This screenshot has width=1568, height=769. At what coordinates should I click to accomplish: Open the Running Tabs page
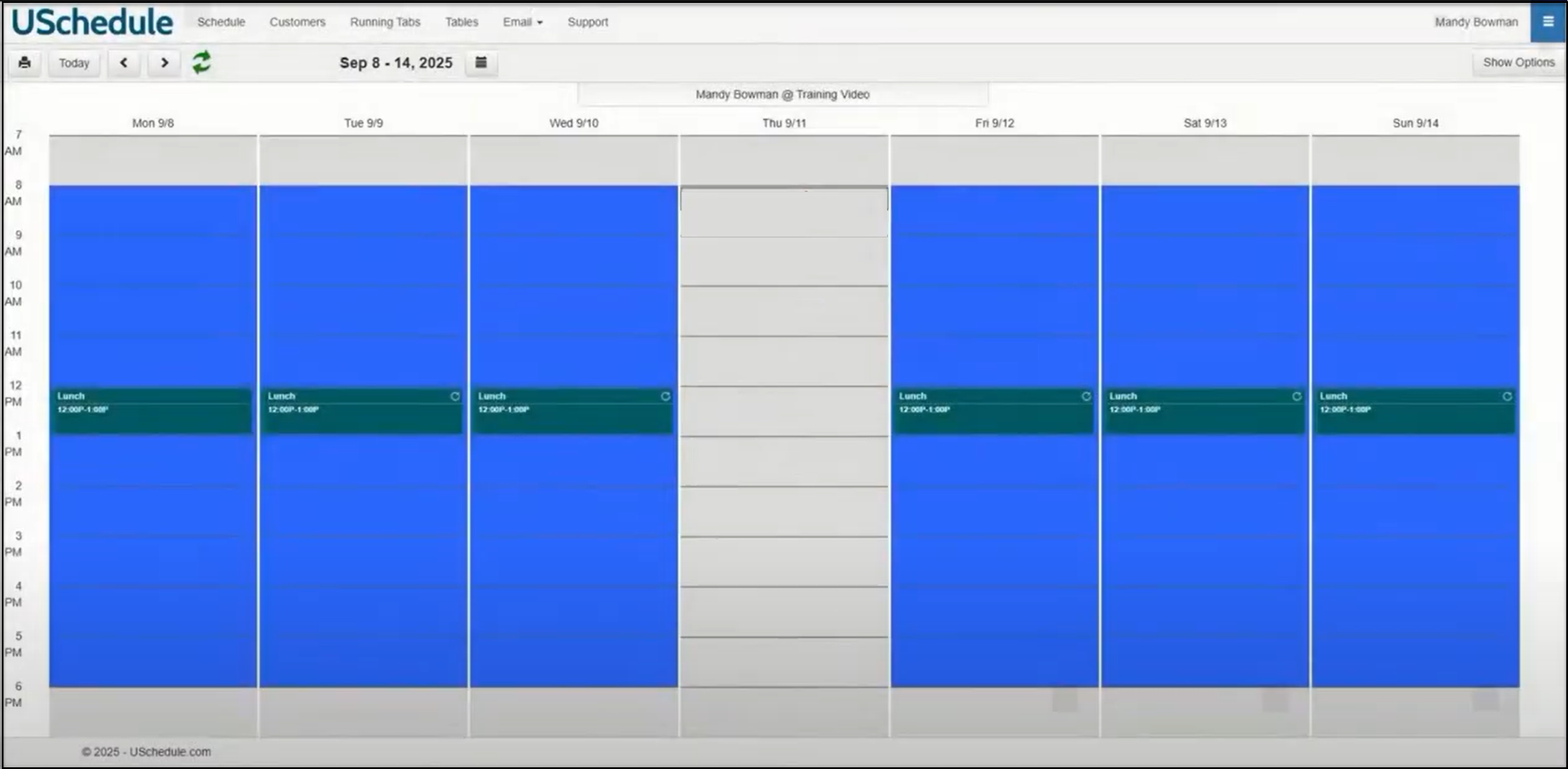(385, 22)
